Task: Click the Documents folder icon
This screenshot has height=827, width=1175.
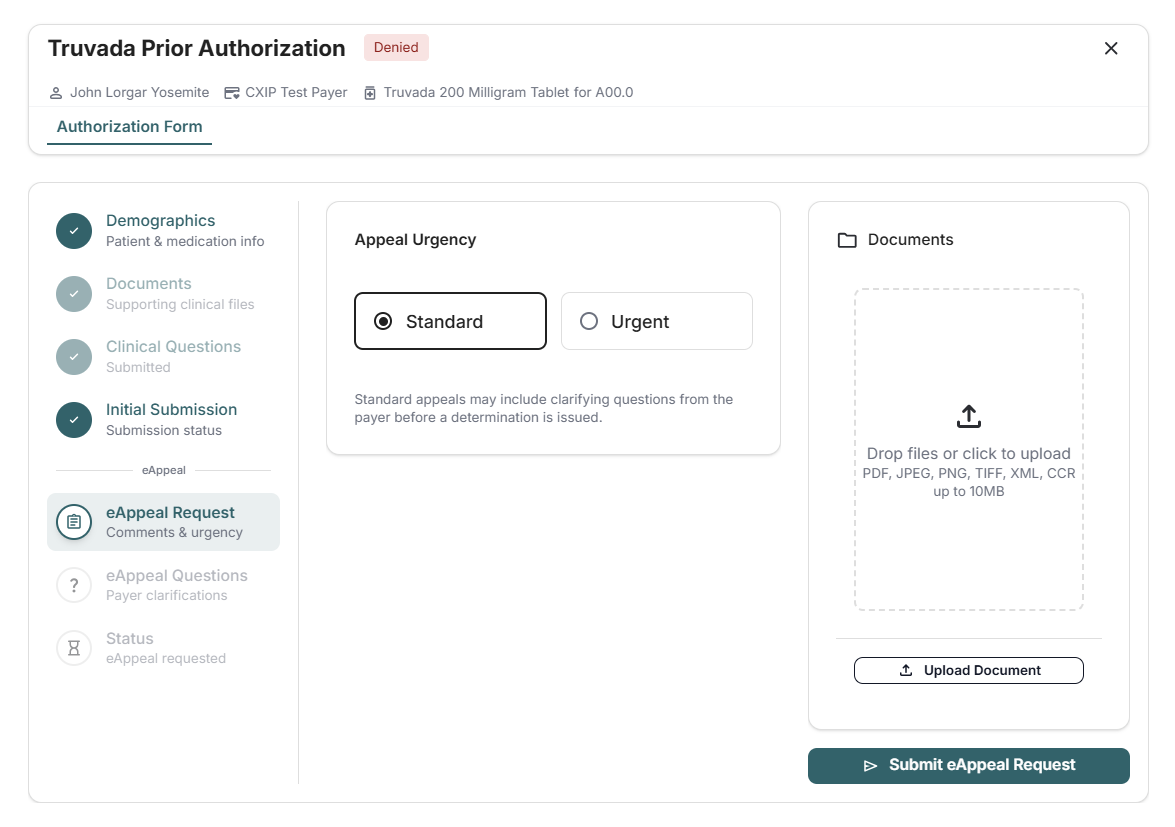Action: click(847, 240)
